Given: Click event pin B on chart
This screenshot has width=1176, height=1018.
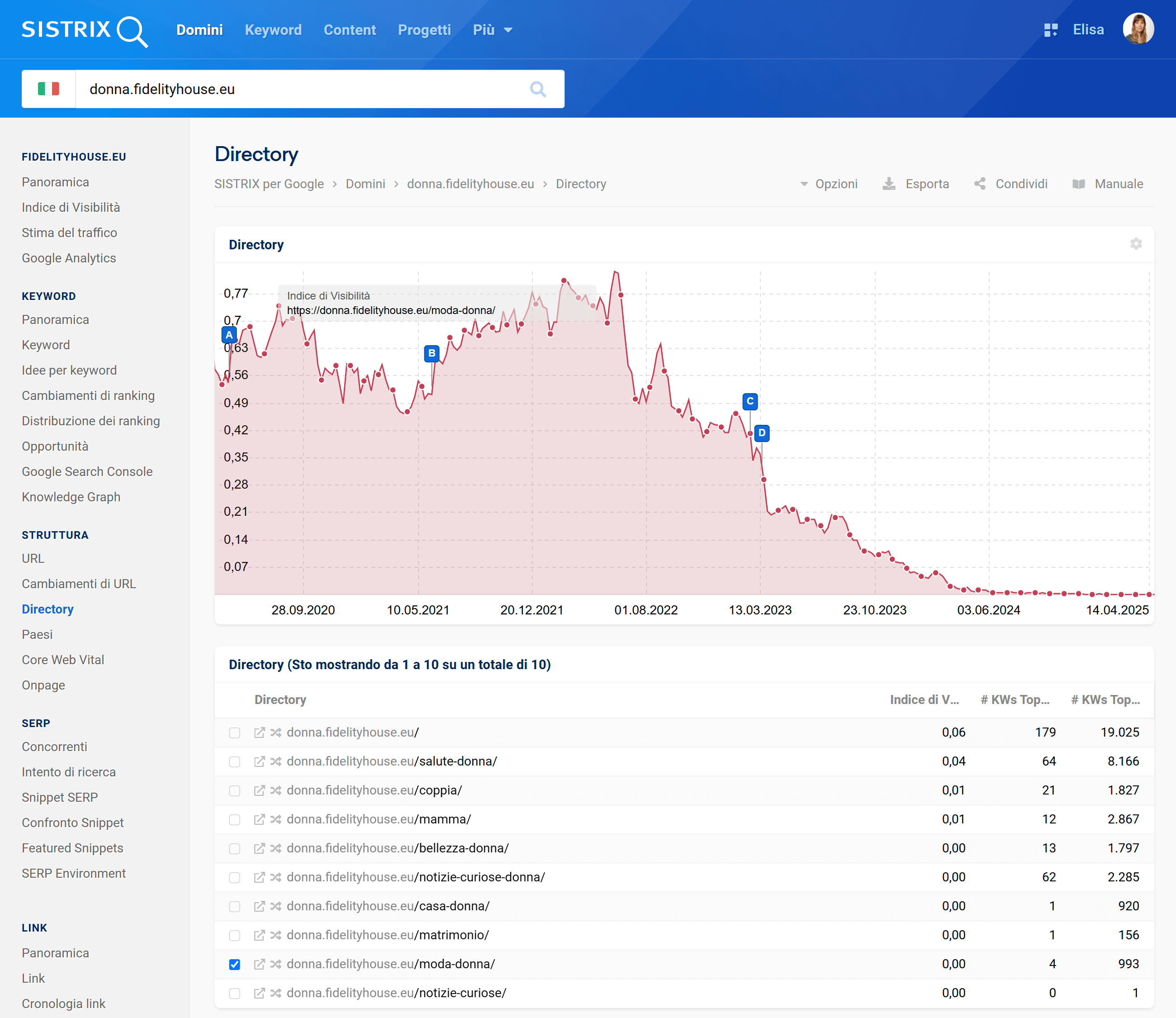Looking at the screenshot, I should [432, 353].
